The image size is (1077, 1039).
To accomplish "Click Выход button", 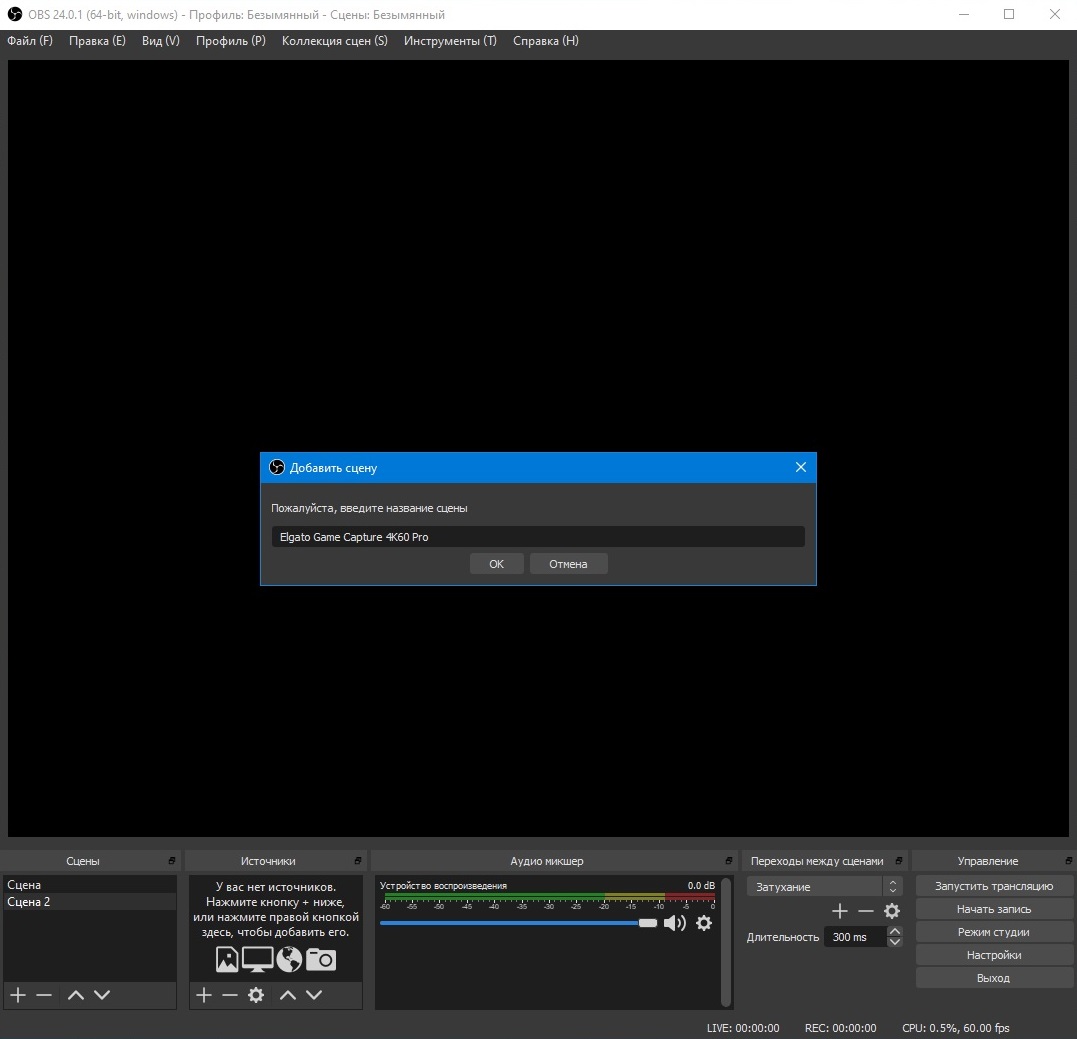I will pos(994,978).
